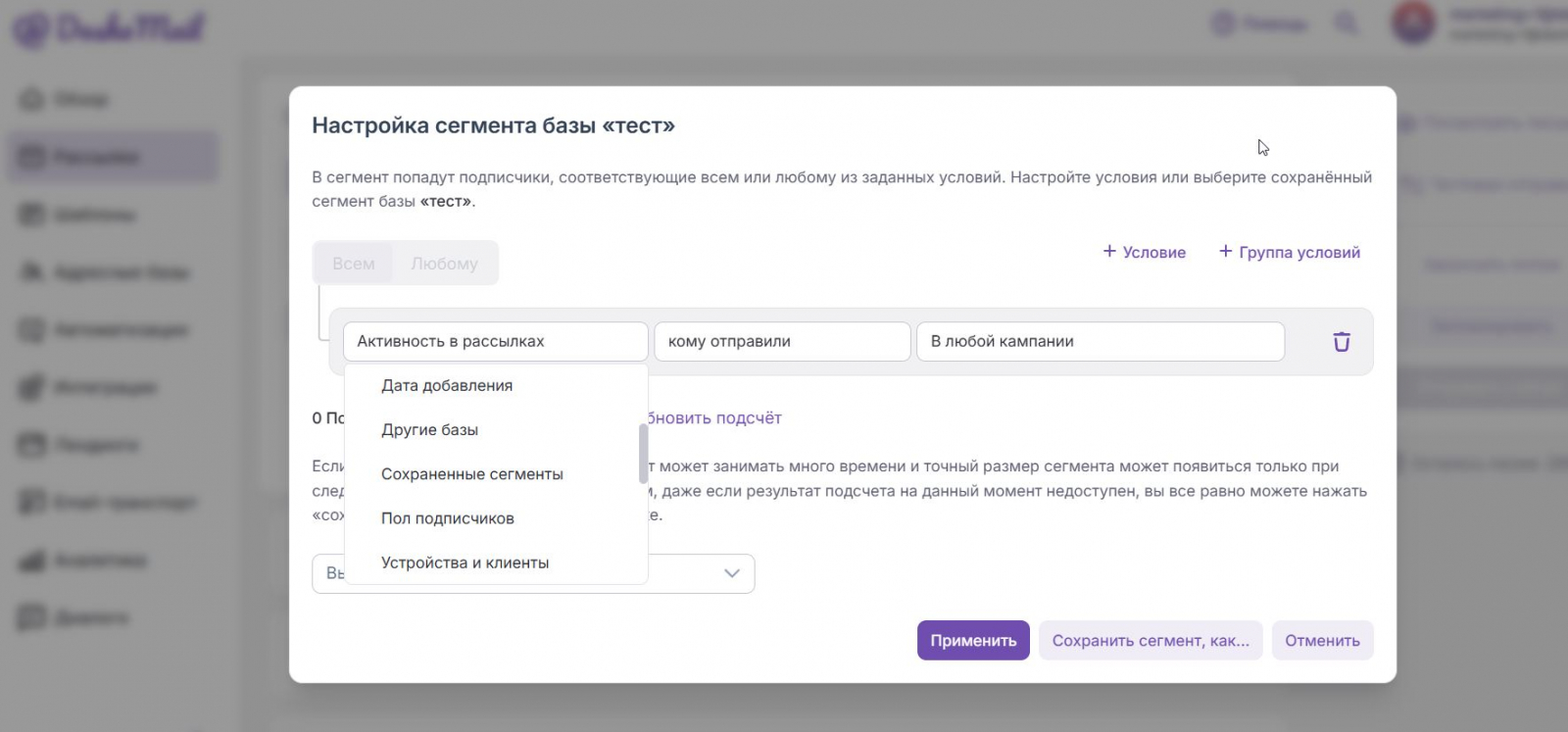The width and height of the screenshot is (1568, 732).
Task: Toggle matching to Любому
Action: tap(444, 264)
